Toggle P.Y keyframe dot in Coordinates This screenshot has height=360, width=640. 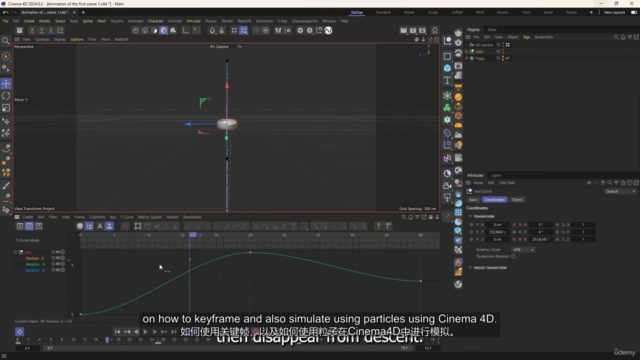pos(471,232)
